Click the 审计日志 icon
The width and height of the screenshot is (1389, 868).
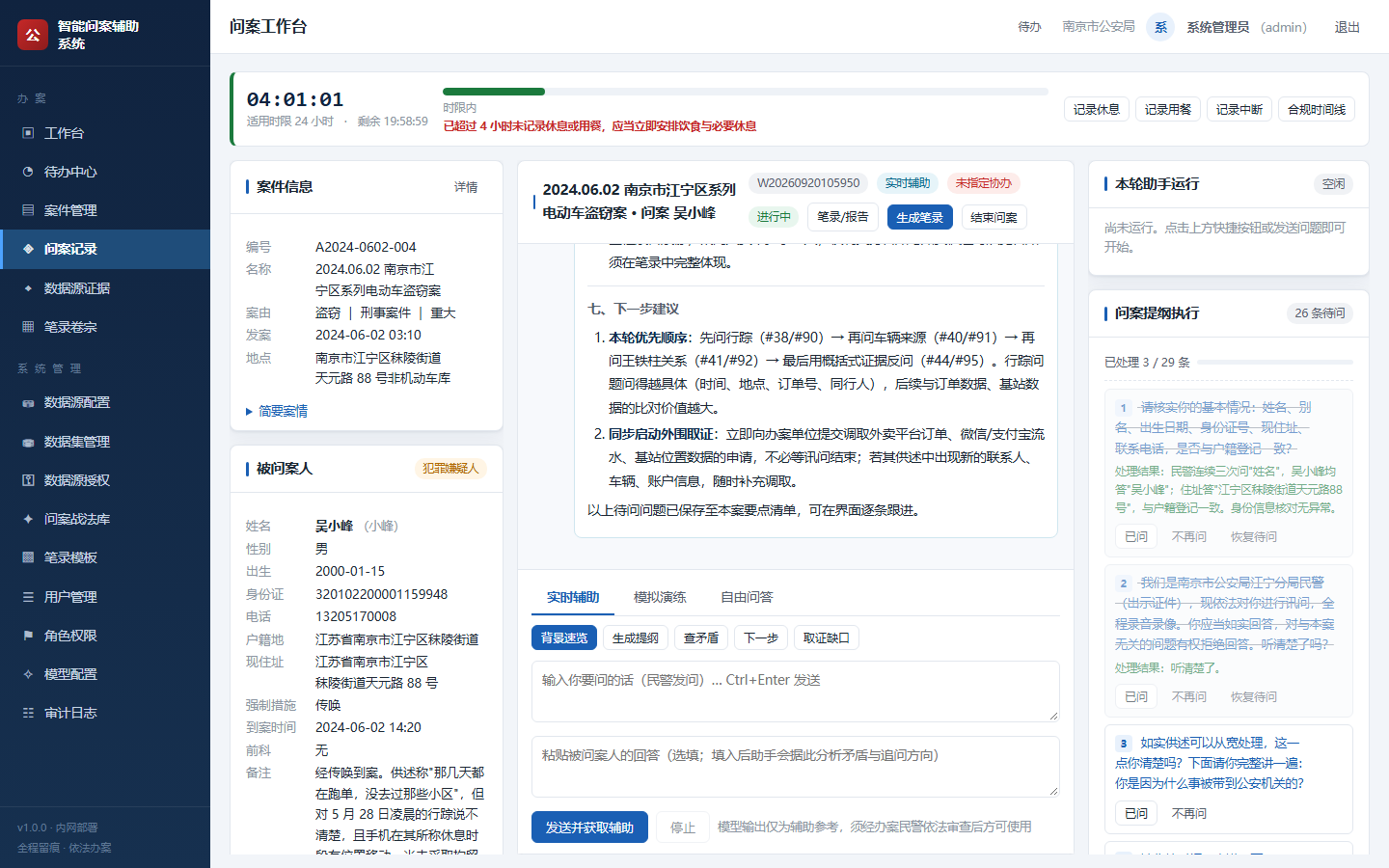[28, 713]
